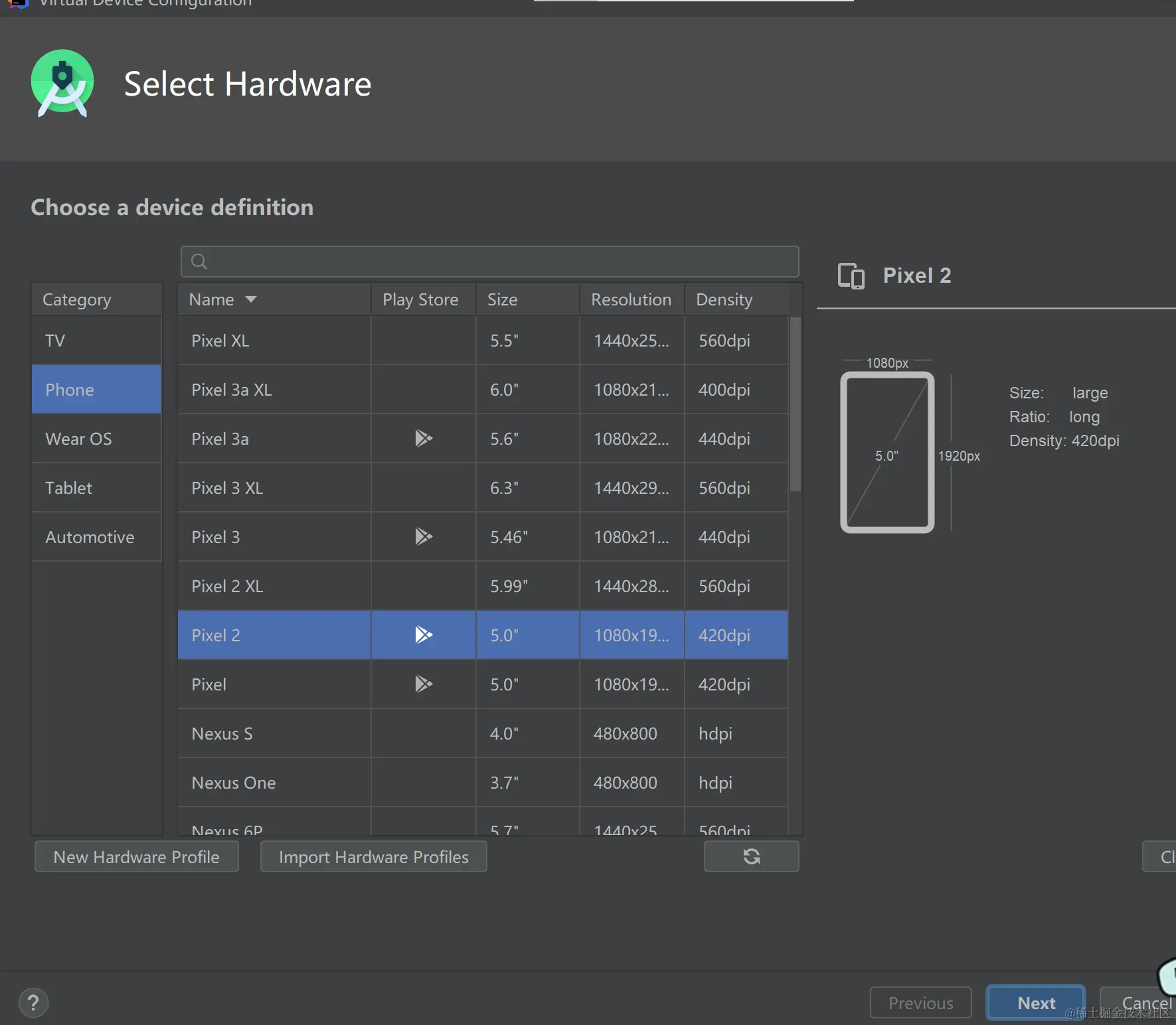1176x1025 pixels.
Task: Click the Play Store icon for Pixel 3
Action: (424, 536)
